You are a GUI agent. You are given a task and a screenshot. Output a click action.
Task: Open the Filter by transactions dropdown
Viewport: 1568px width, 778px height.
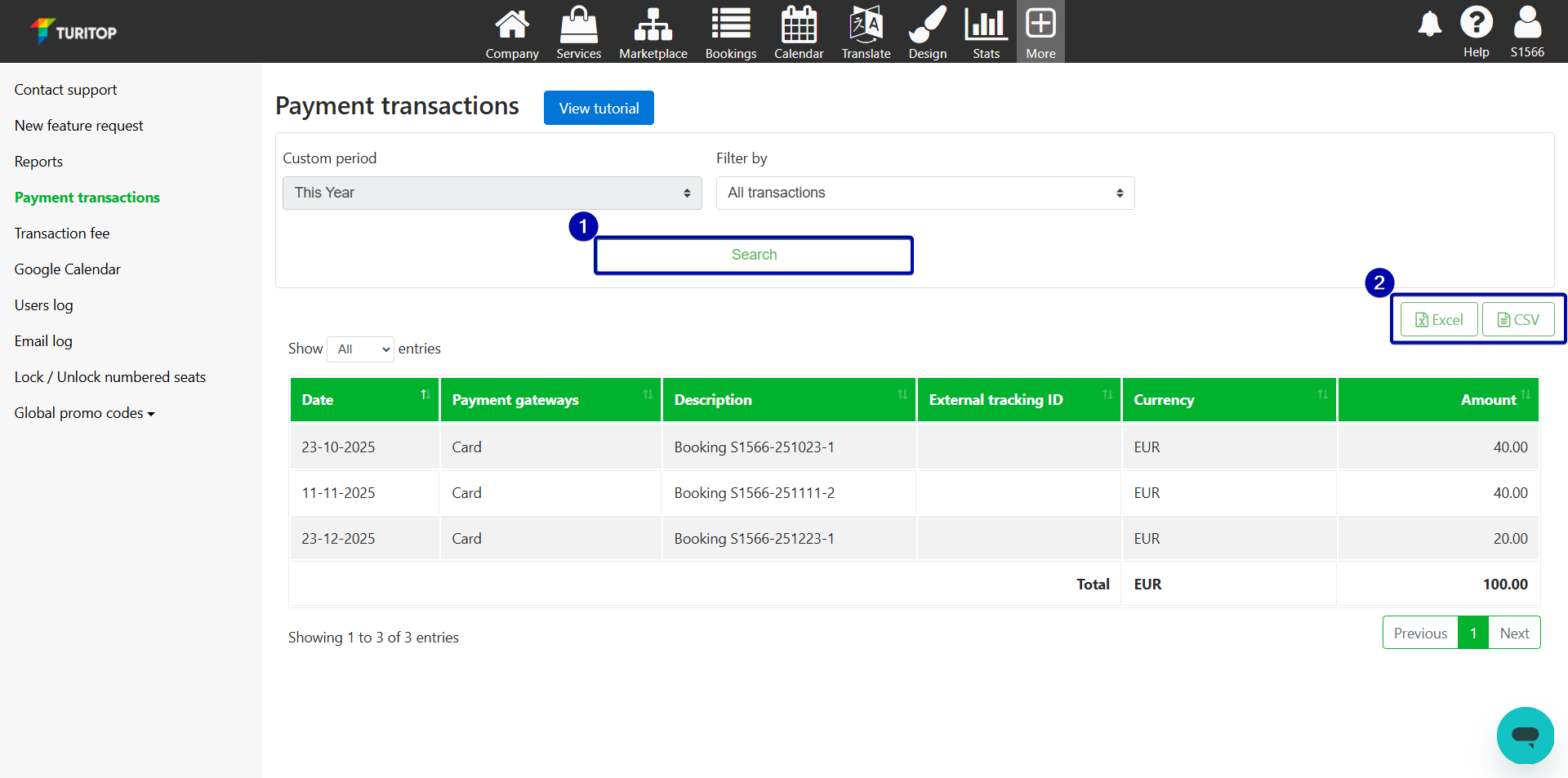[924, 193]
